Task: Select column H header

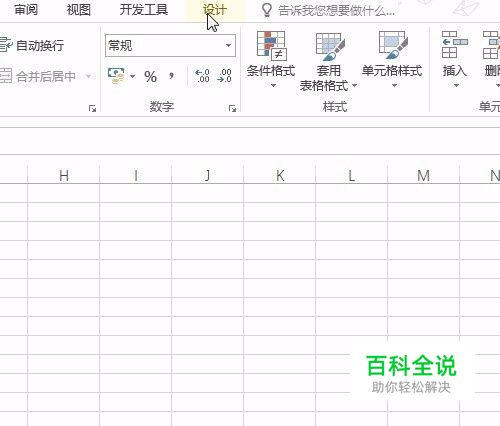Action: tap(64, 175)
